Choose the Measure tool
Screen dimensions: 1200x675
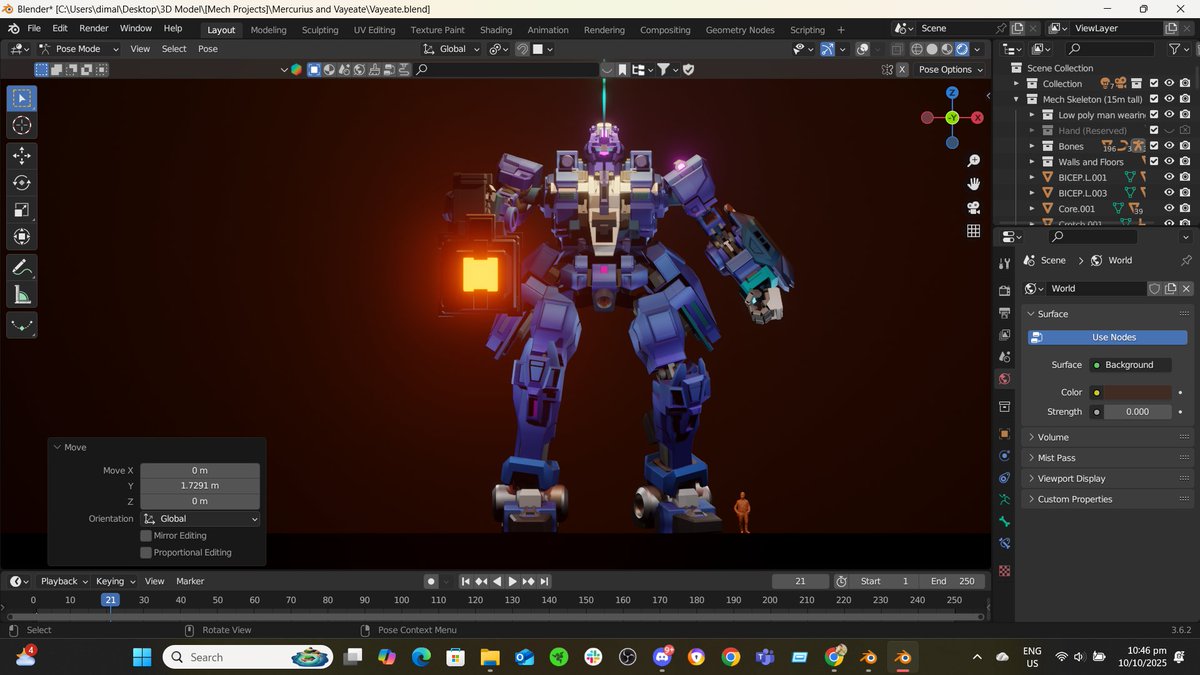(x=22, y=295)
